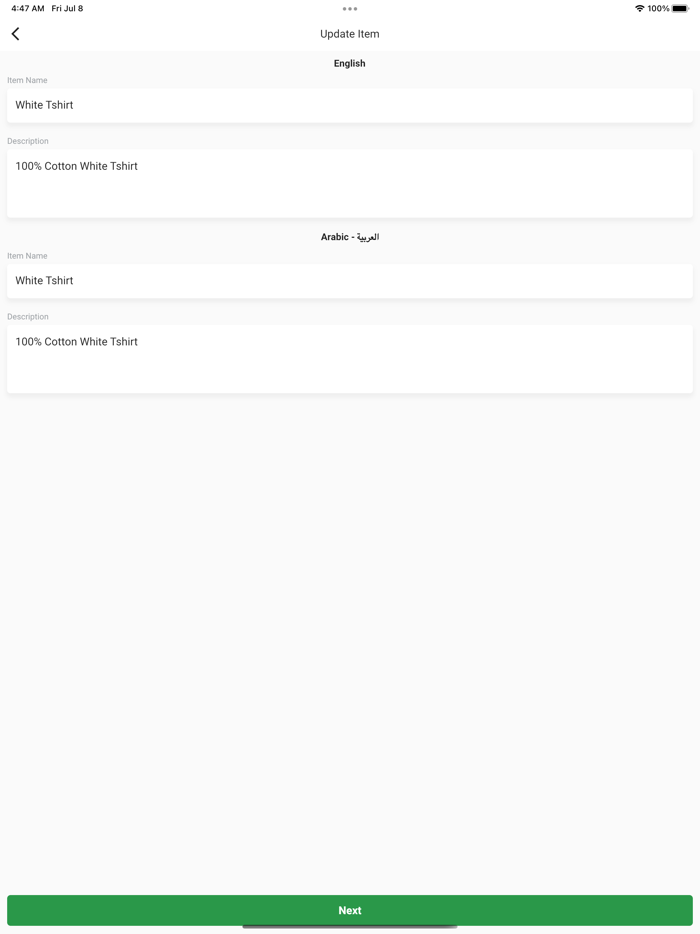Click the green Next button
This screenshot has width=700, height=934.
click(x=350, y=910)
